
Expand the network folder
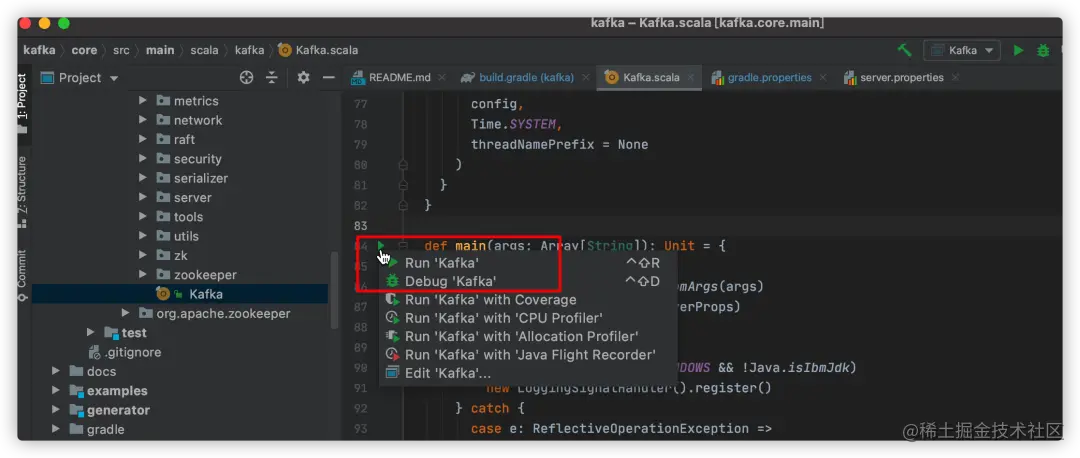[143, 120]
